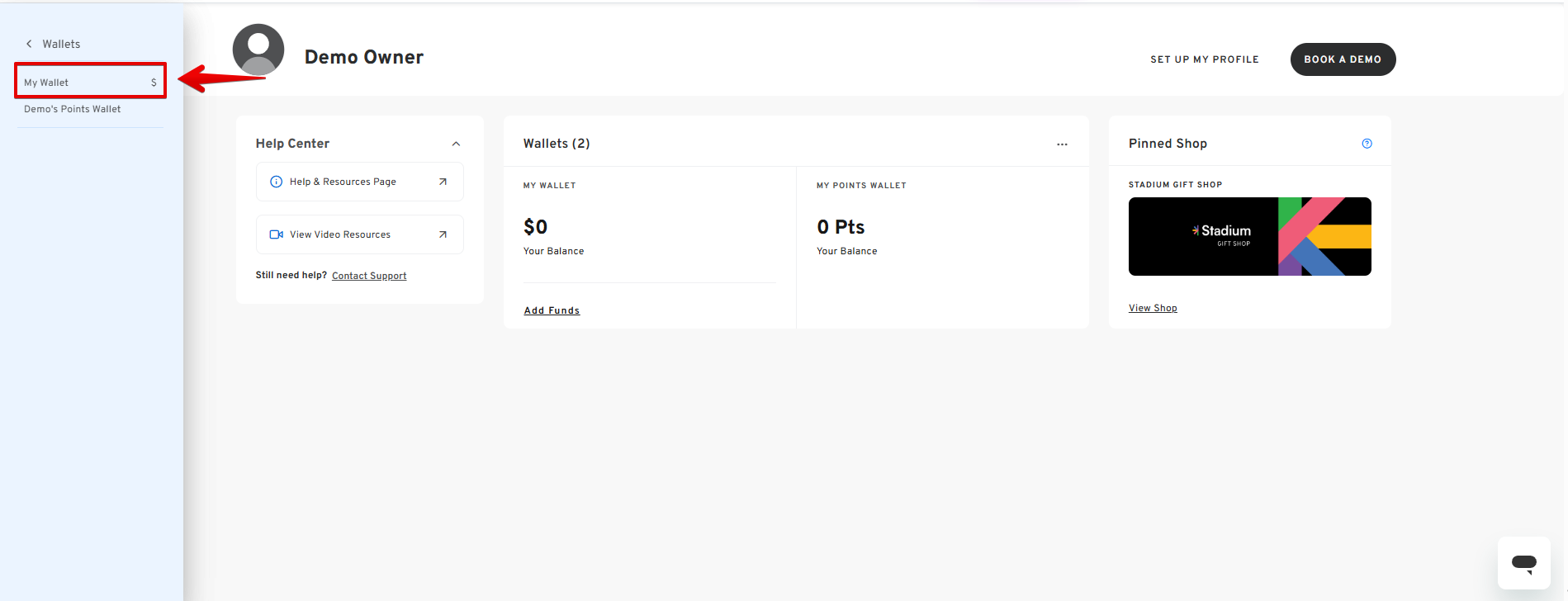Click the Add Funds link
The width and height of the screenshot is (1568, 601).
[x=552, y=310]
